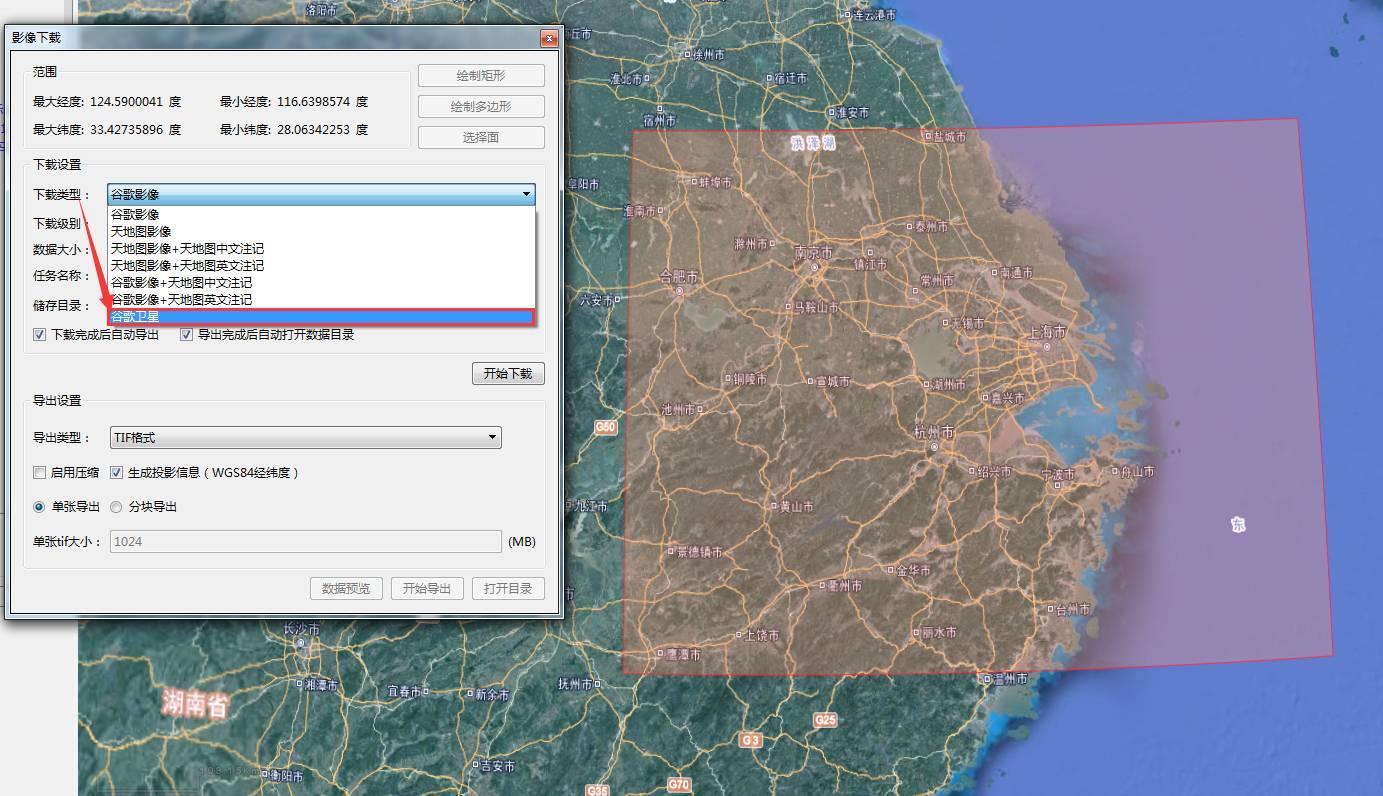Image resolution: width=1383 pixels, height=796 pixels.
Task: Click the 合肥市 label on the map
Action: [x=680, y=276]
